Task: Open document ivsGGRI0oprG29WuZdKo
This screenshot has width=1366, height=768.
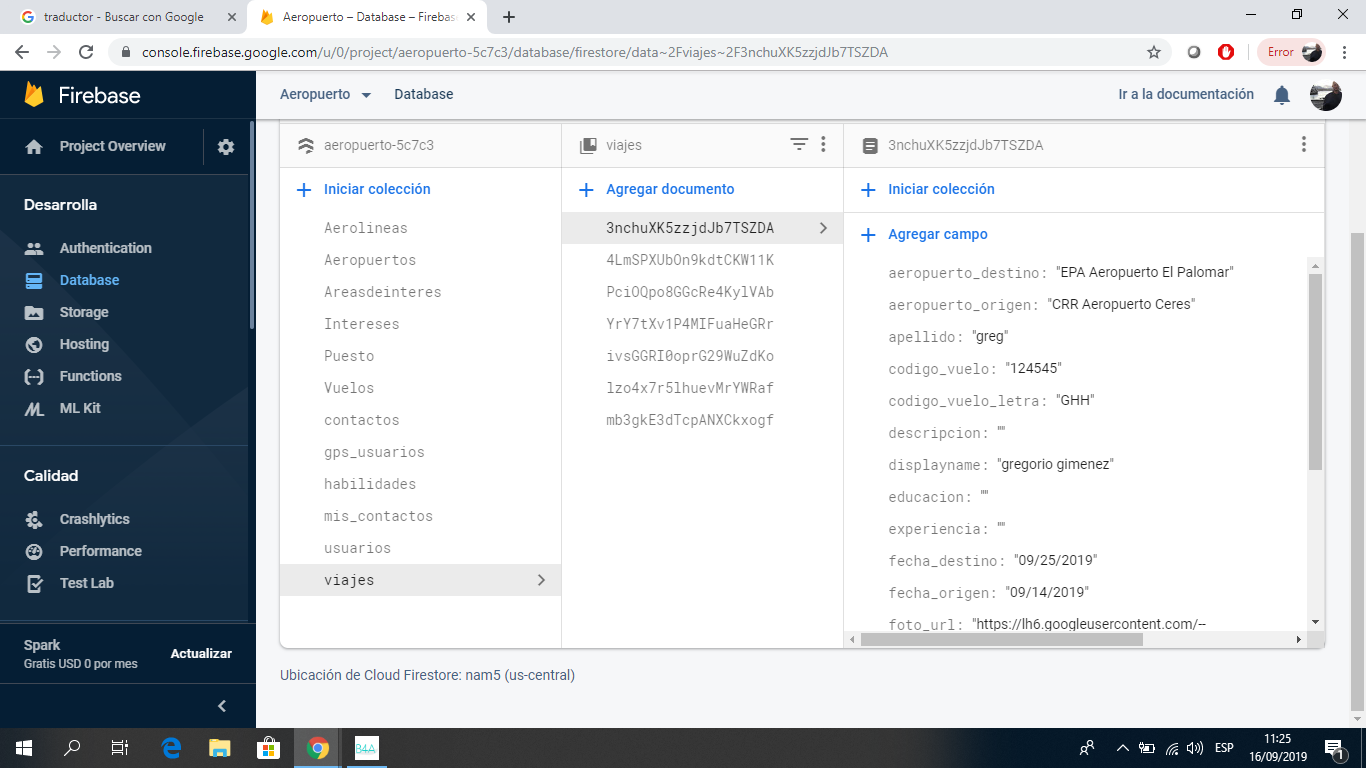Action: tap(690, 356)
